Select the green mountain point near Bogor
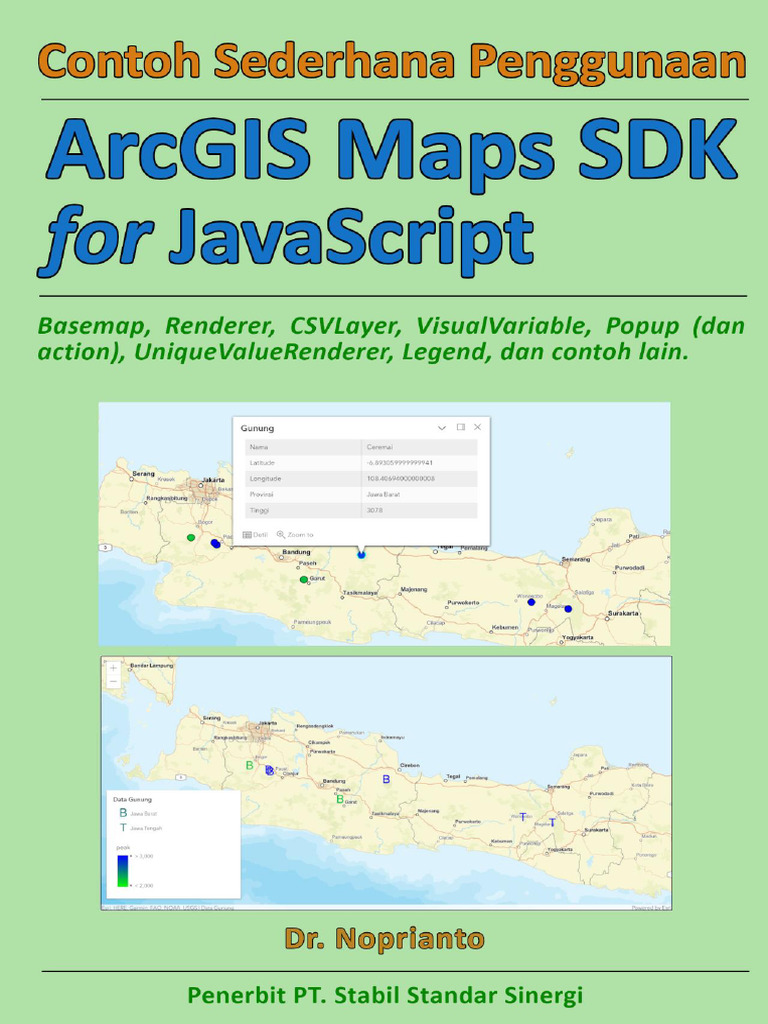 click(x=191, y=537)
